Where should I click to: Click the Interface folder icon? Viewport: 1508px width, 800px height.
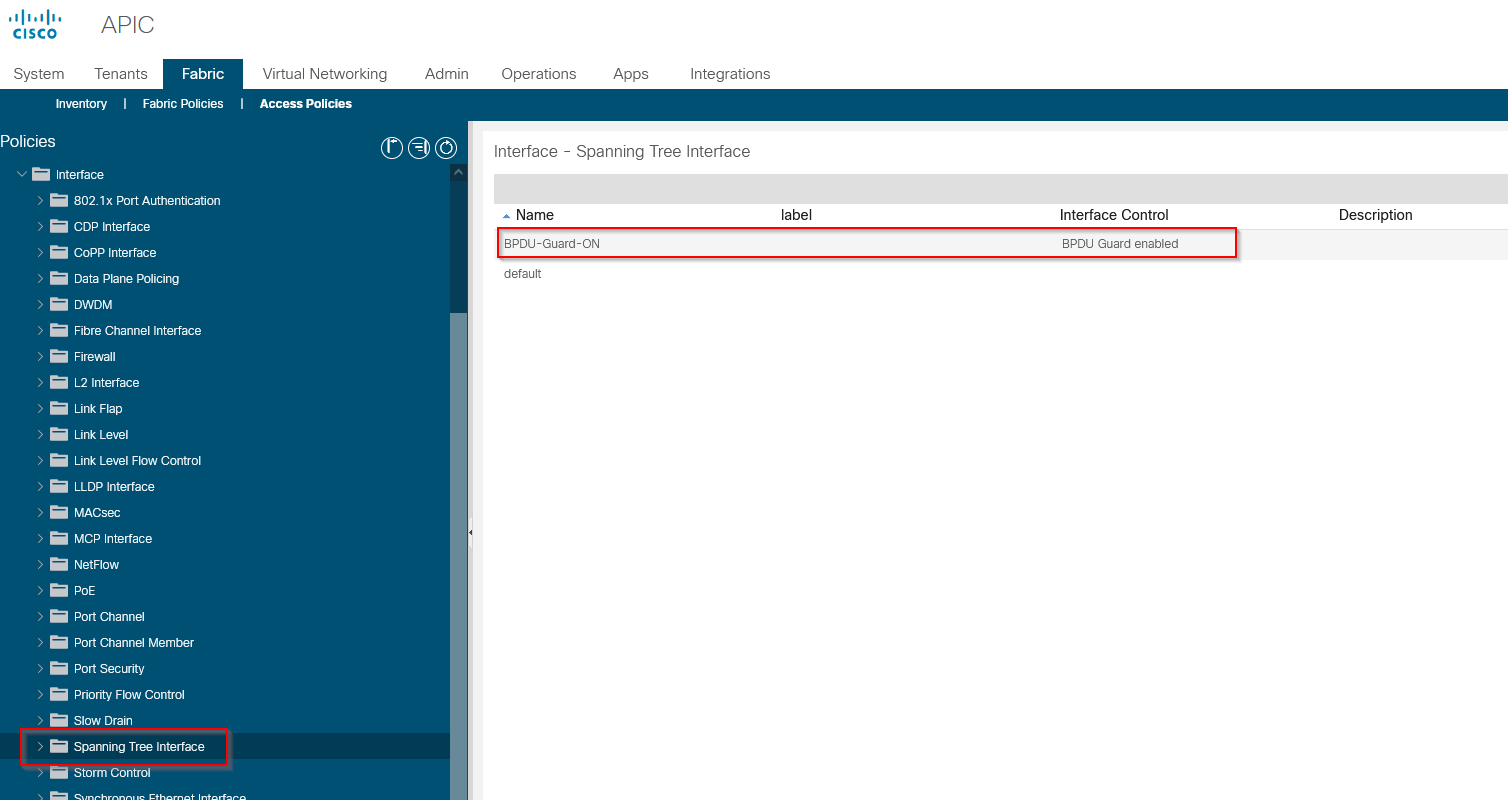pos(41,174)
